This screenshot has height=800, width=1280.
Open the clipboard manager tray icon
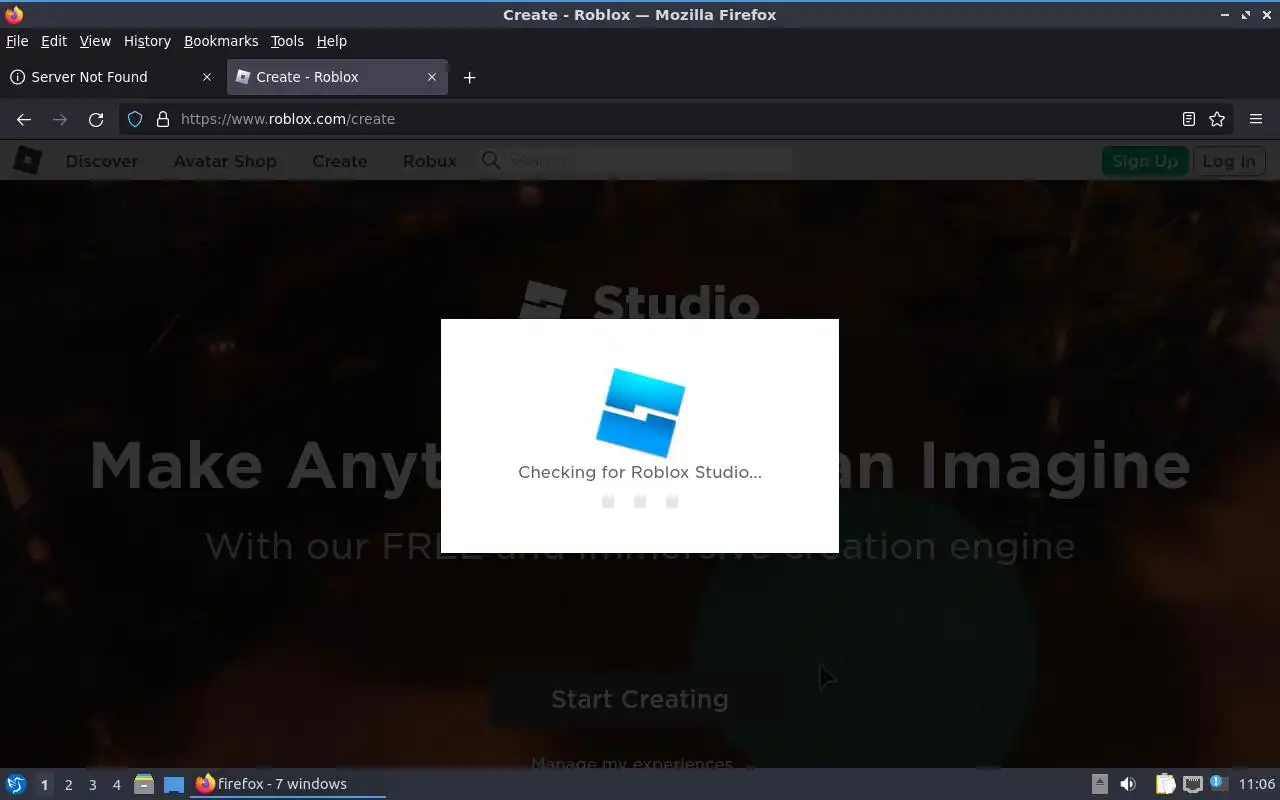pos(1166,784)
